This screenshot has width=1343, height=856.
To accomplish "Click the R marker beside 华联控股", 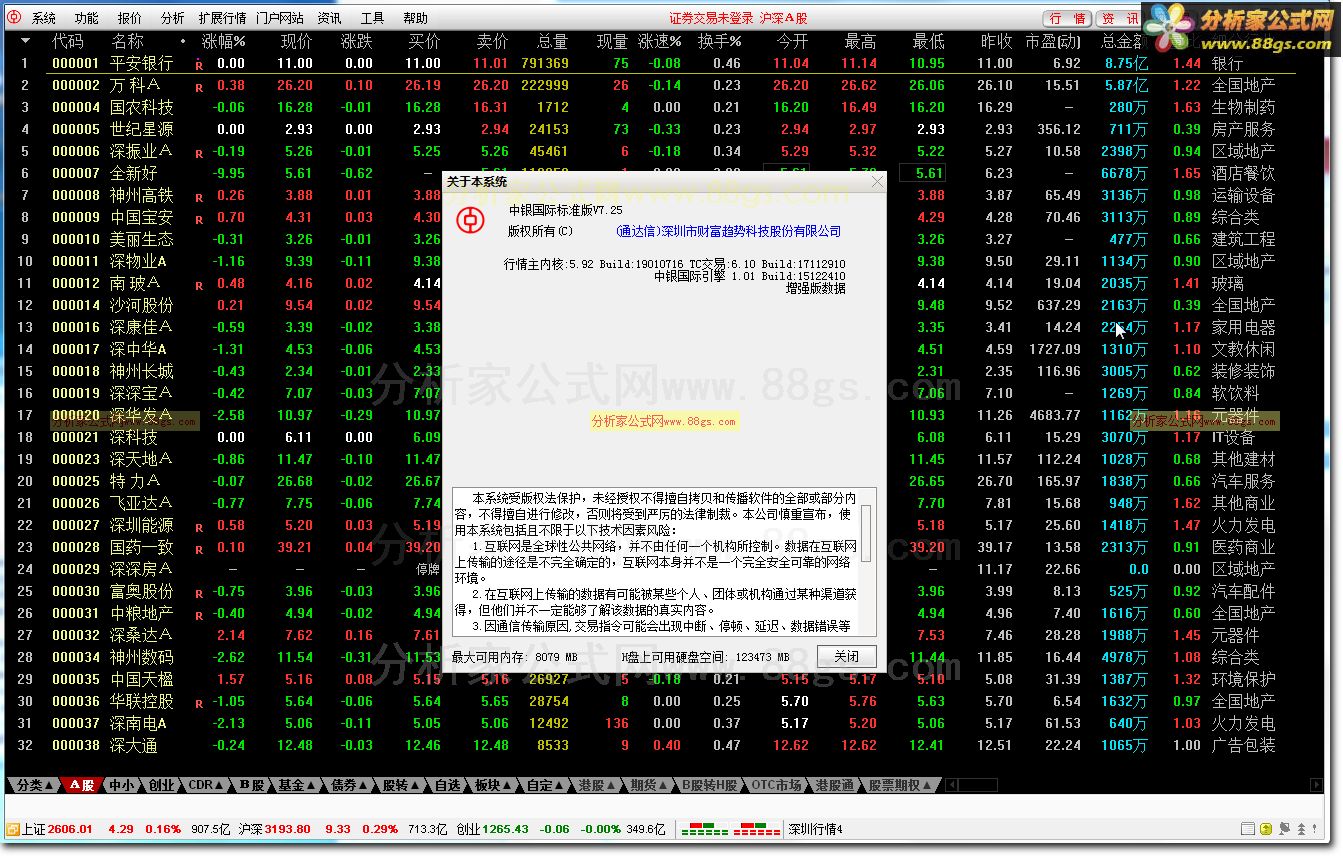I will pyautogui.click(x=199, y=703).
